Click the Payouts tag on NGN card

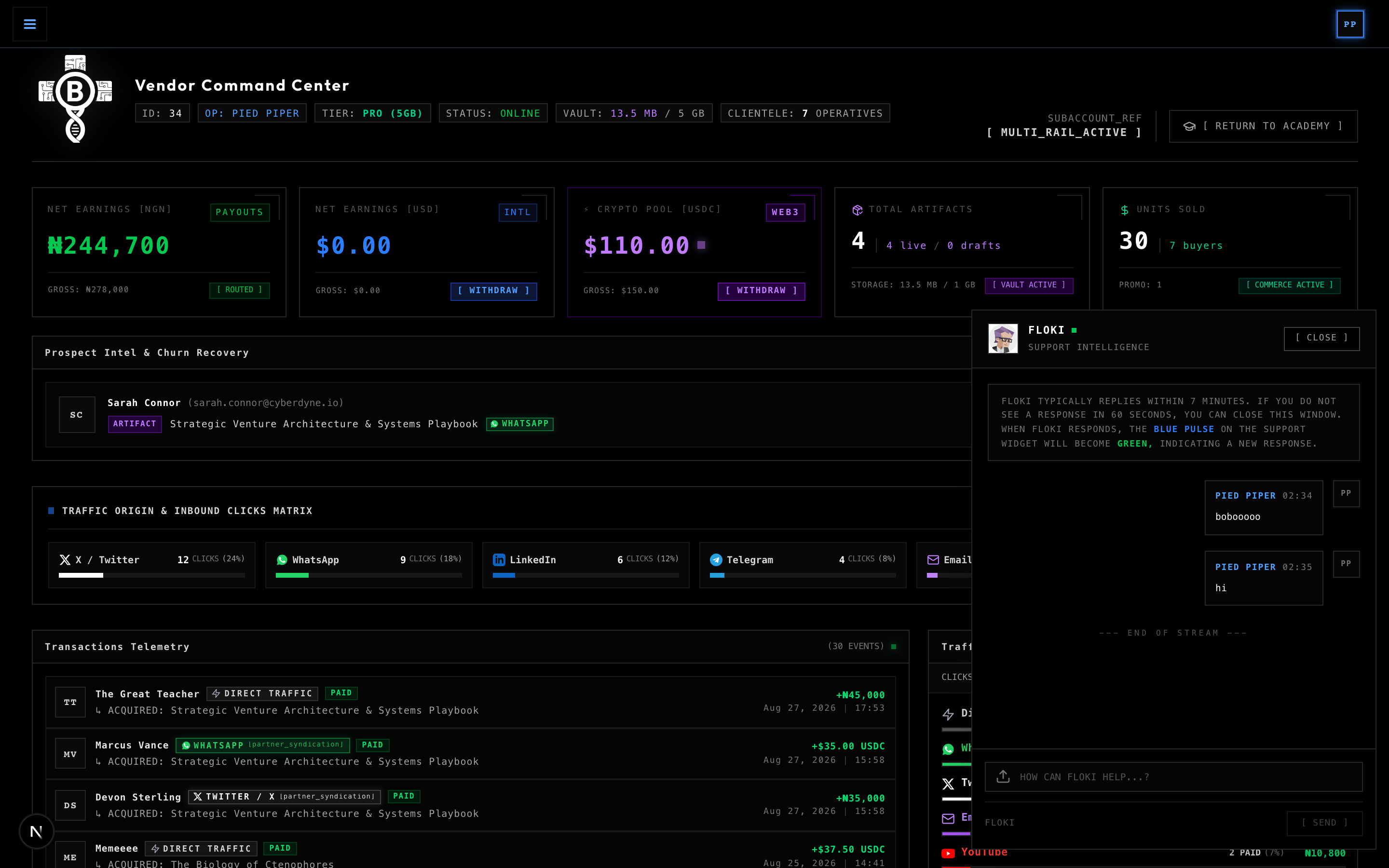pyautogui.click(x=239, y=212)
